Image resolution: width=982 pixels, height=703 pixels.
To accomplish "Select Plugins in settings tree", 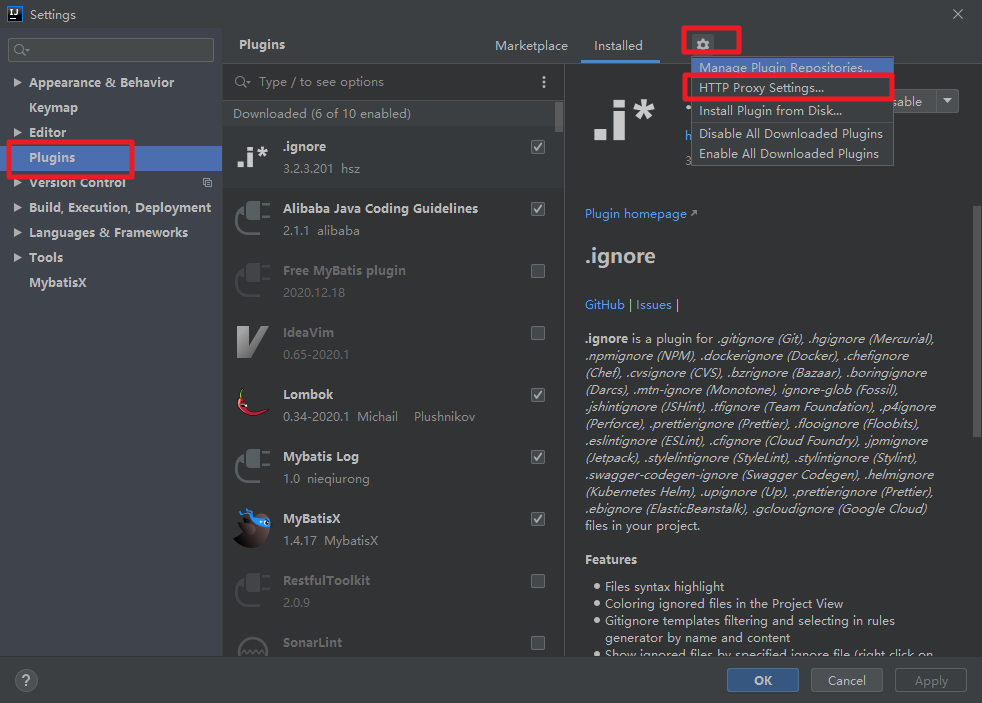I will [x=52, y=158].
